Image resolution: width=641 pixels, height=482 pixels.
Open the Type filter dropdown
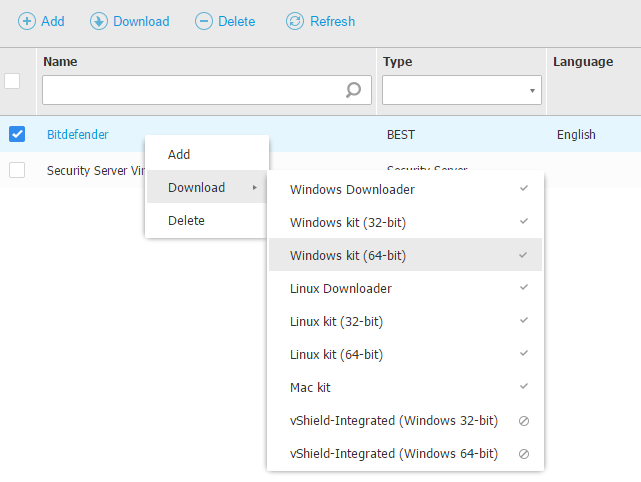click(461, 91)
